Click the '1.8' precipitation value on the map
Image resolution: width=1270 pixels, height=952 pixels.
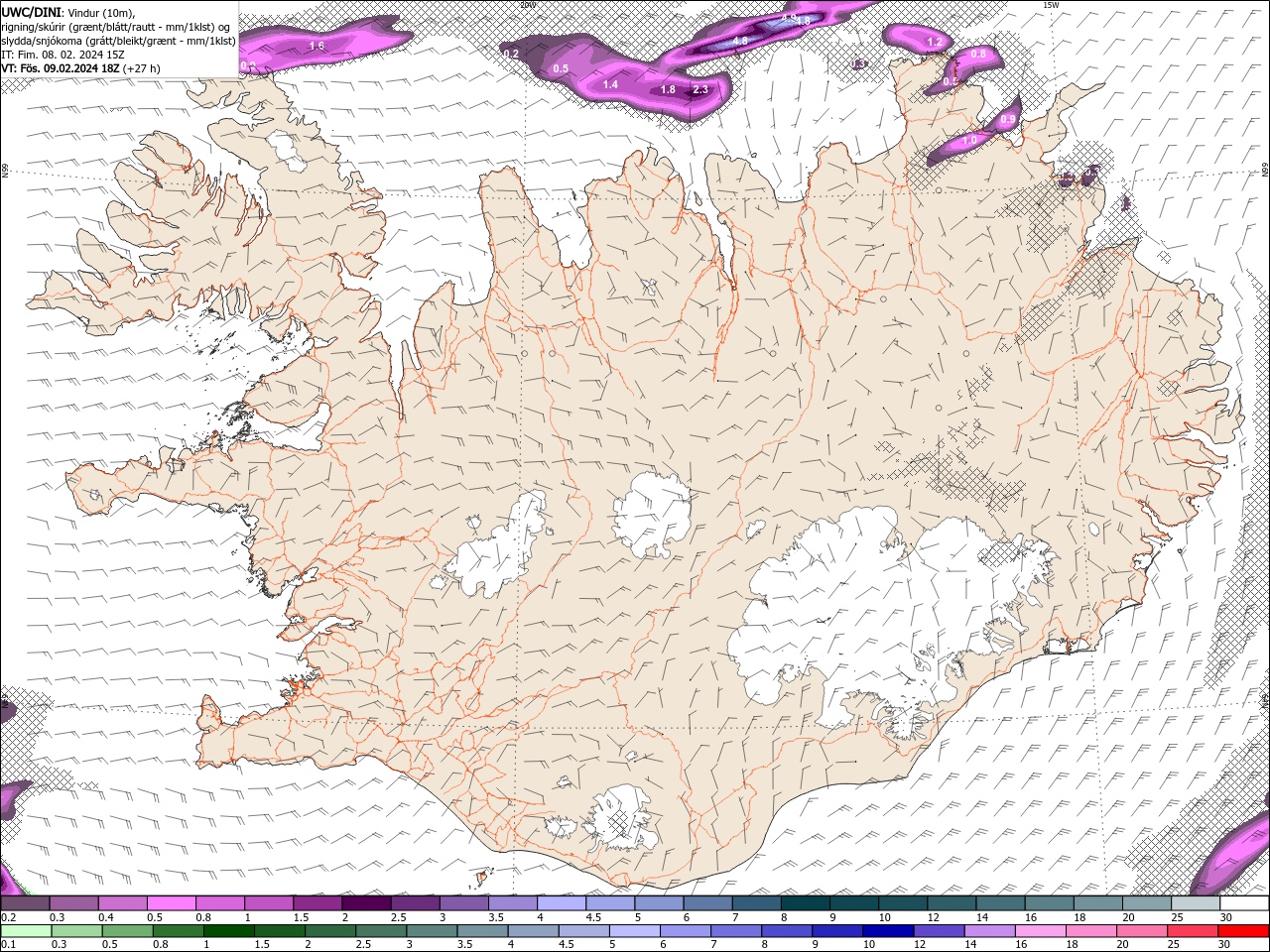coord(669,90)
